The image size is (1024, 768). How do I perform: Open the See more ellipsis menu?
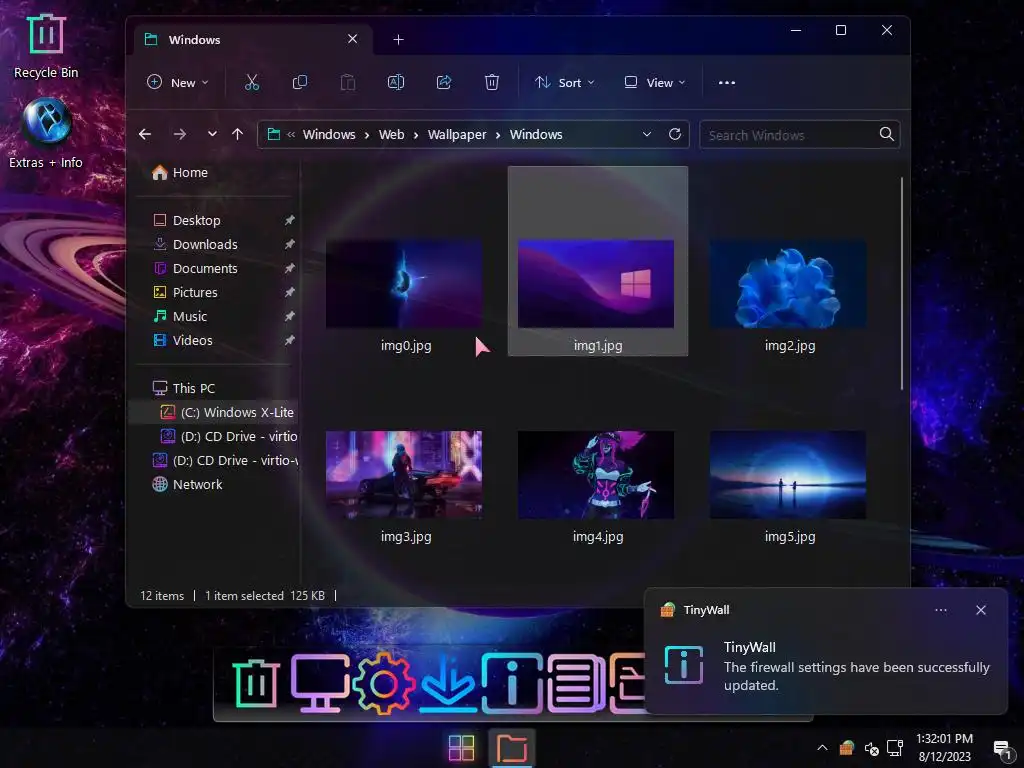tap(727, 82)
